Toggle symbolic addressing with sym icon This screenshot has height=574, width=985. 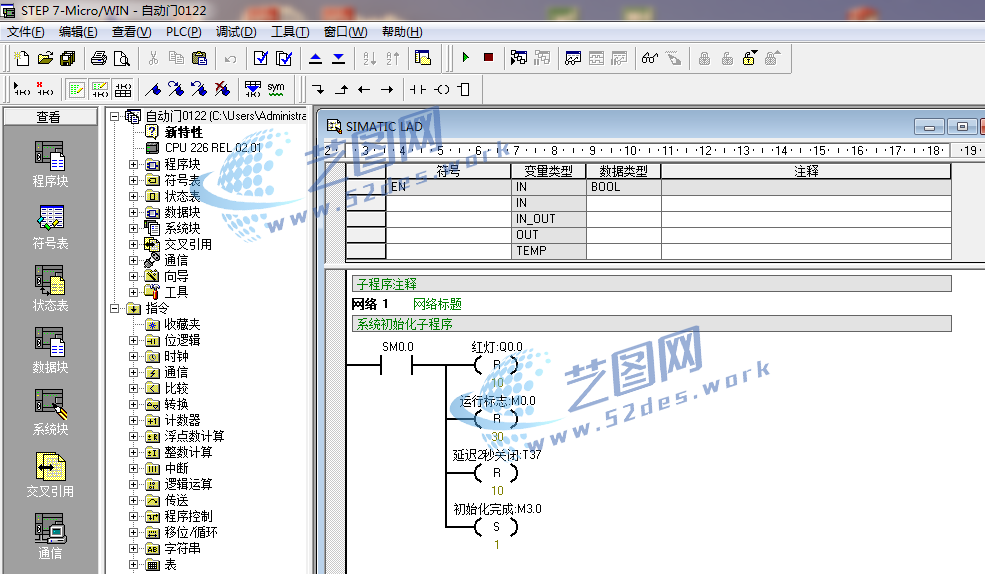[x=276, y=90]
